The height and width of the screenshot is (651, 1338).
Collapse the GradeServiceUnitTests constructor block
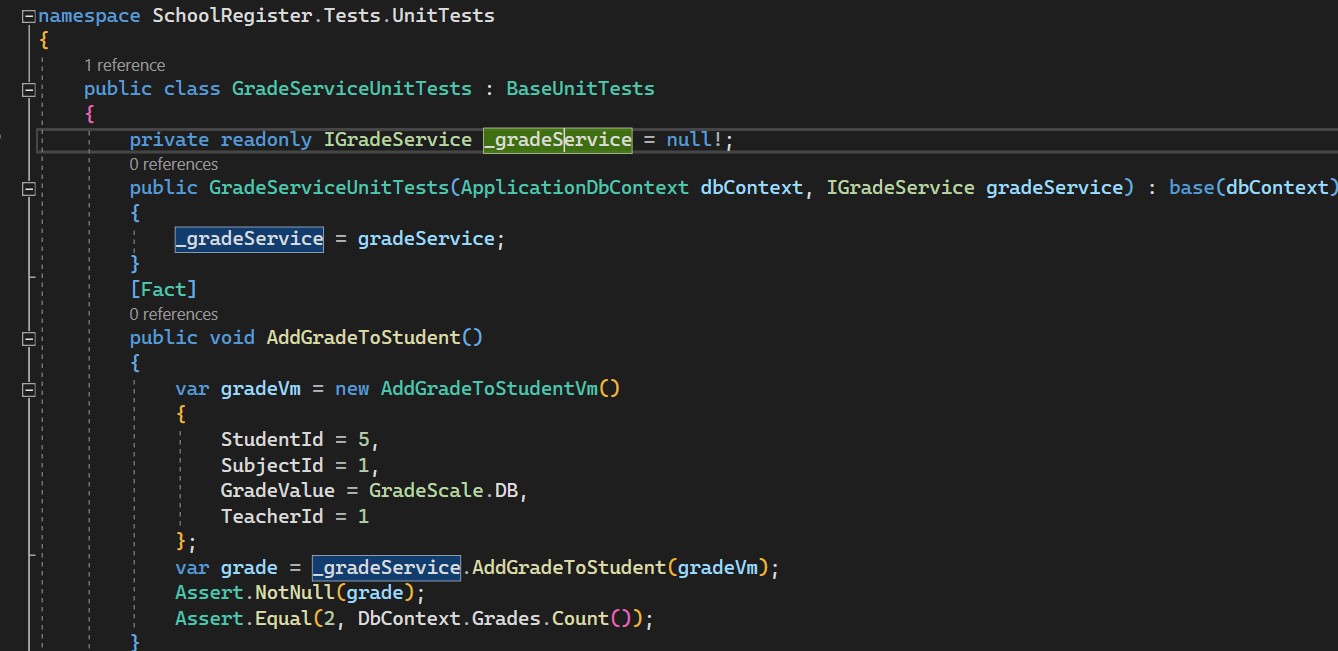click(28, 189)
